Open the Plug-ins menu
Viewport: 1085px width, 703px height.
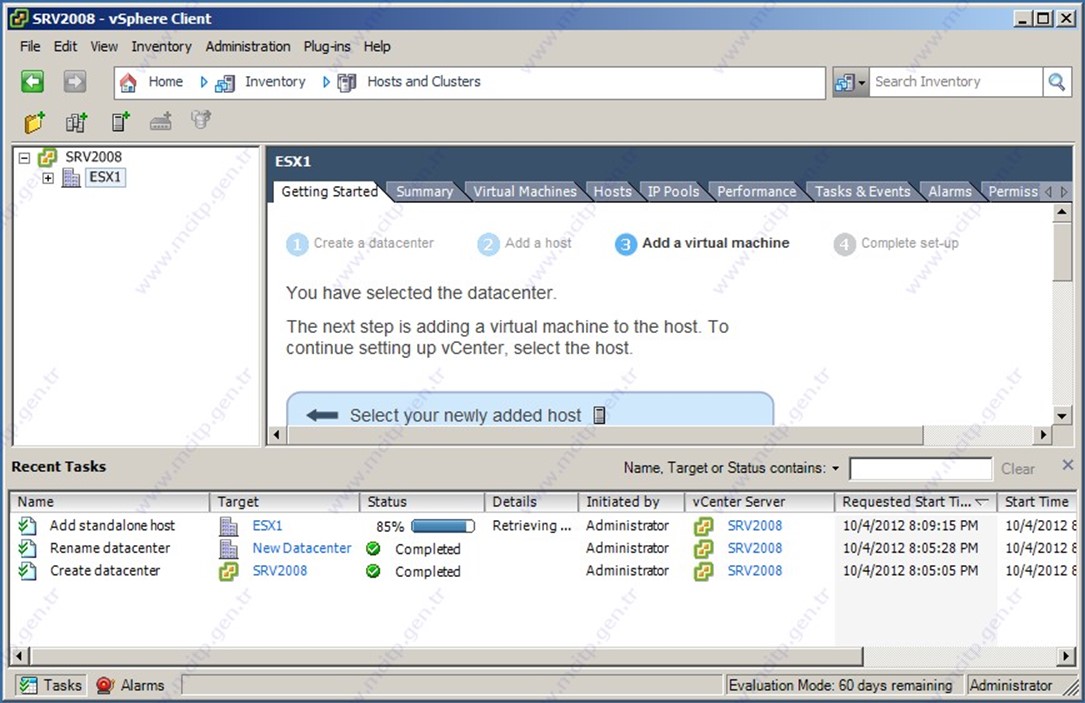[x=327, y=46]
